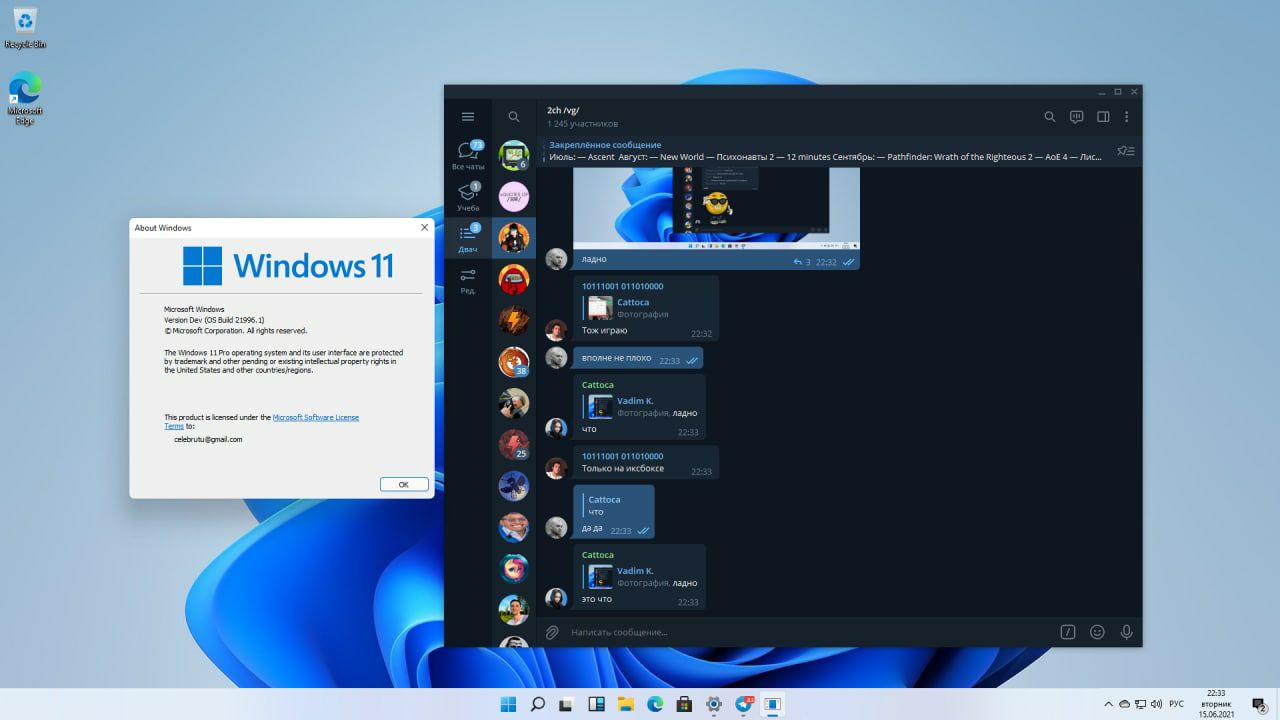The height and width of the screenshot is (720, 1280).
Task: Open the notification center icon
Action: 1260,705
